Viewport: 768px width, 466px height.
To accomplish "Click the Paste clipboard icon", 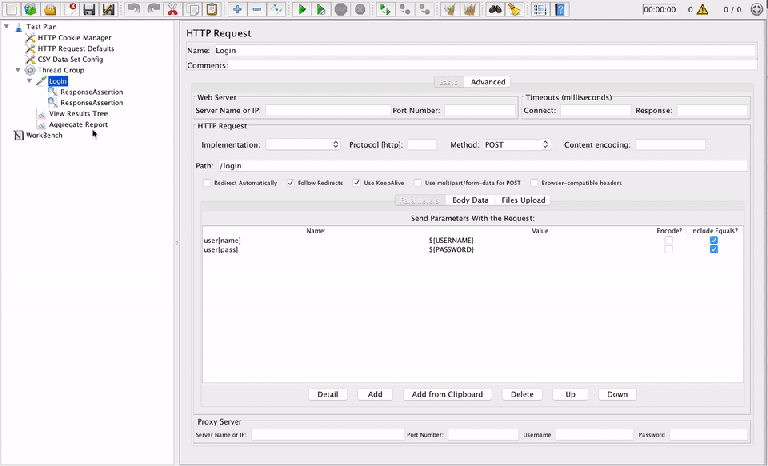I will pos(212,9).
